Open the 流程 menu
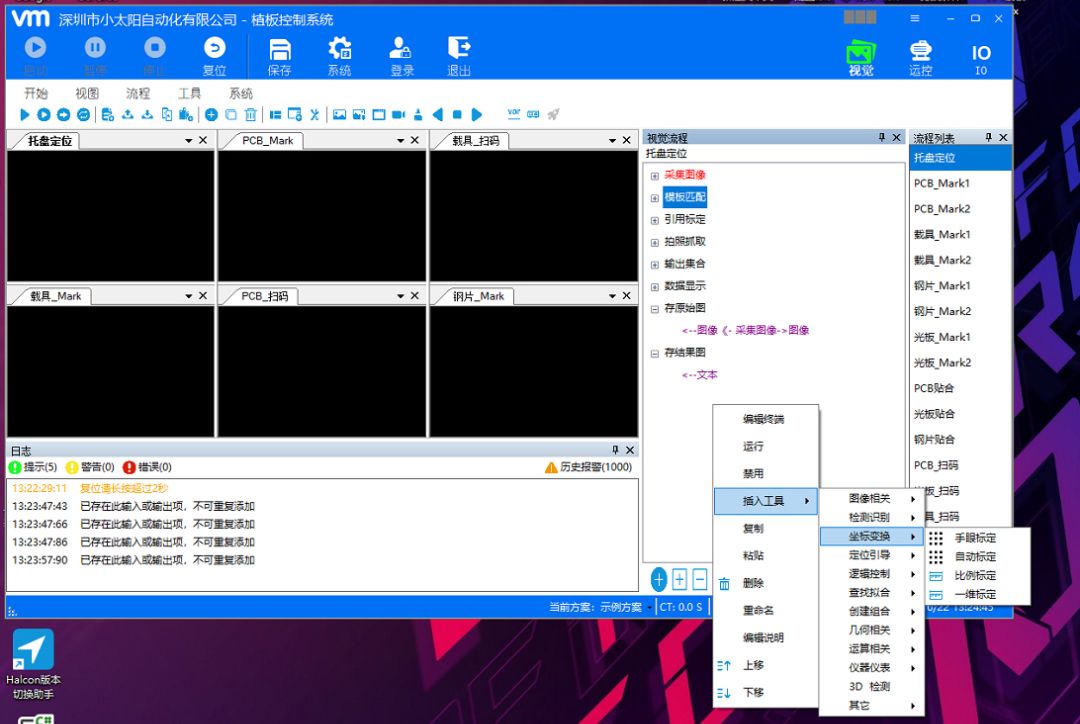This screenshot has width=1080, height=724. pos(138,94)
